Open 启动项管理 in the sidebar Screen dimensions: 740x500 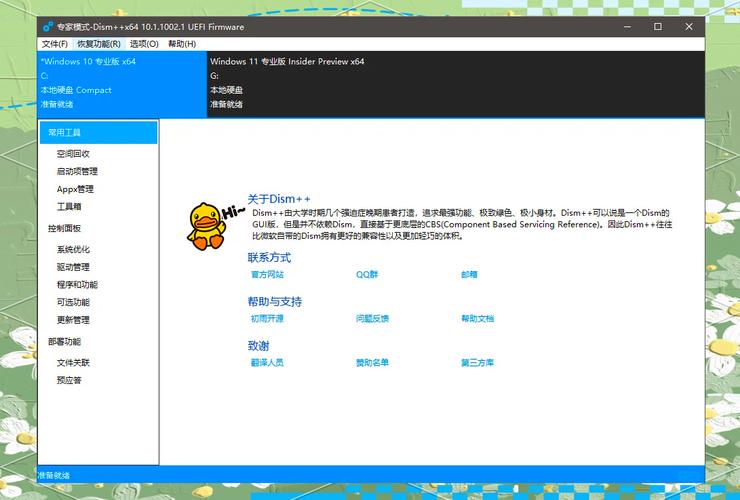pyautogui.click(x=77, y=171)
